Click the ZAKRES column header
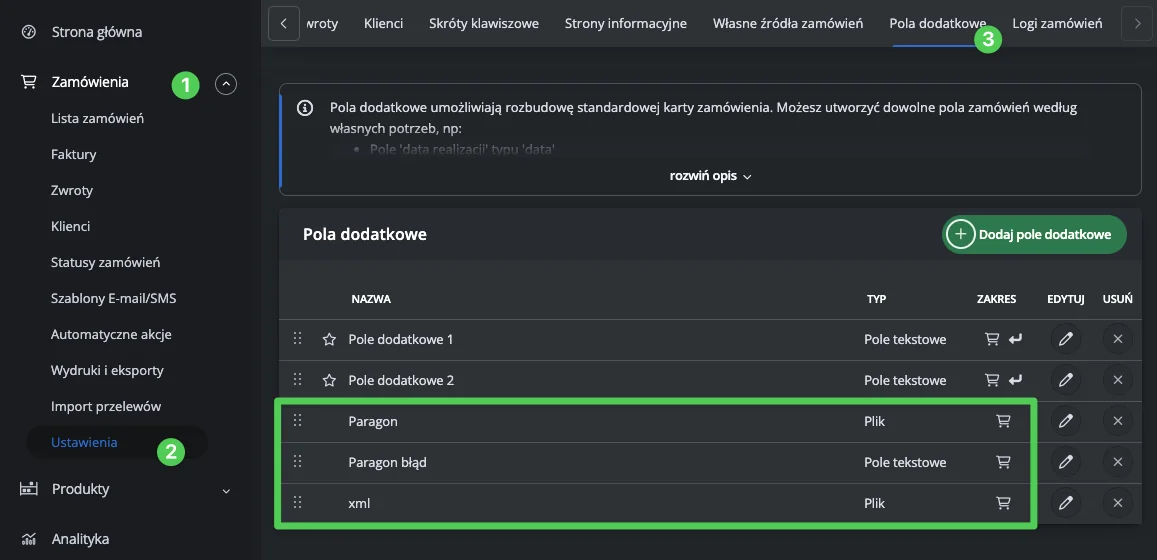Viewport: 1157px width, 560px height. 997,300
